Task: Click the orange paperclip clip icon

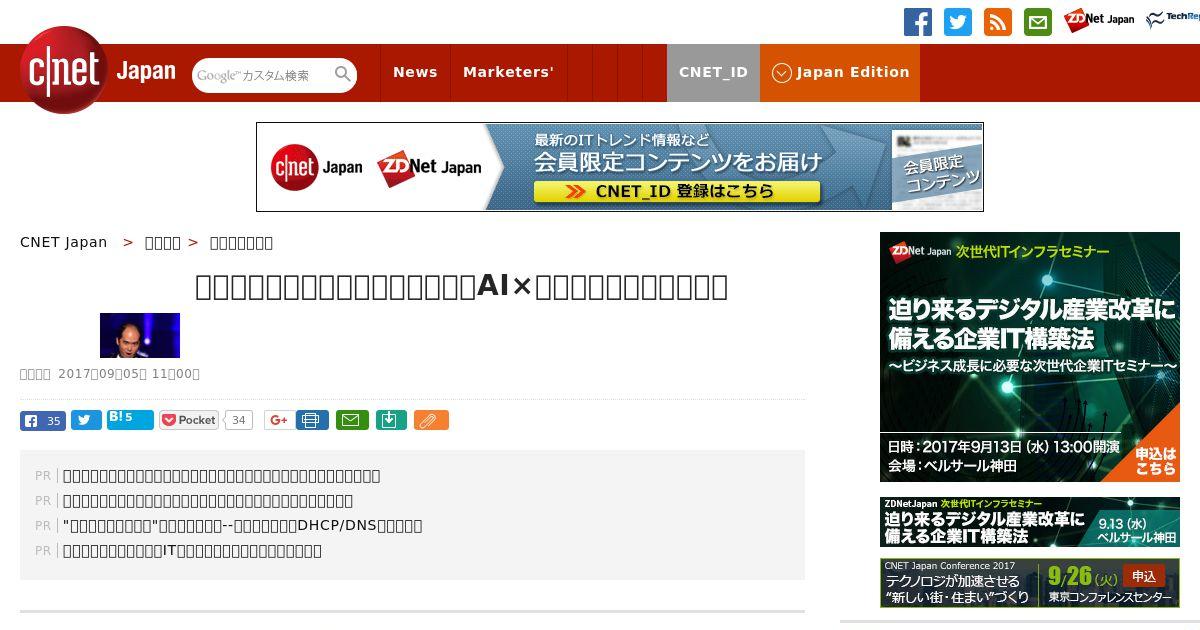Action: pyautogui.click(x=431, y=420)
